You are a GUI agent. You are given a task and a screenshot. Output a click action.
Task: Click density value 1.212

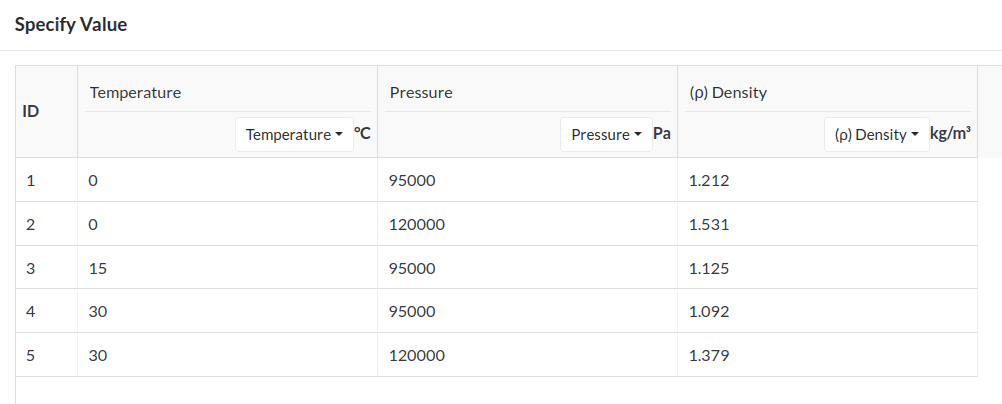point(709,181)
